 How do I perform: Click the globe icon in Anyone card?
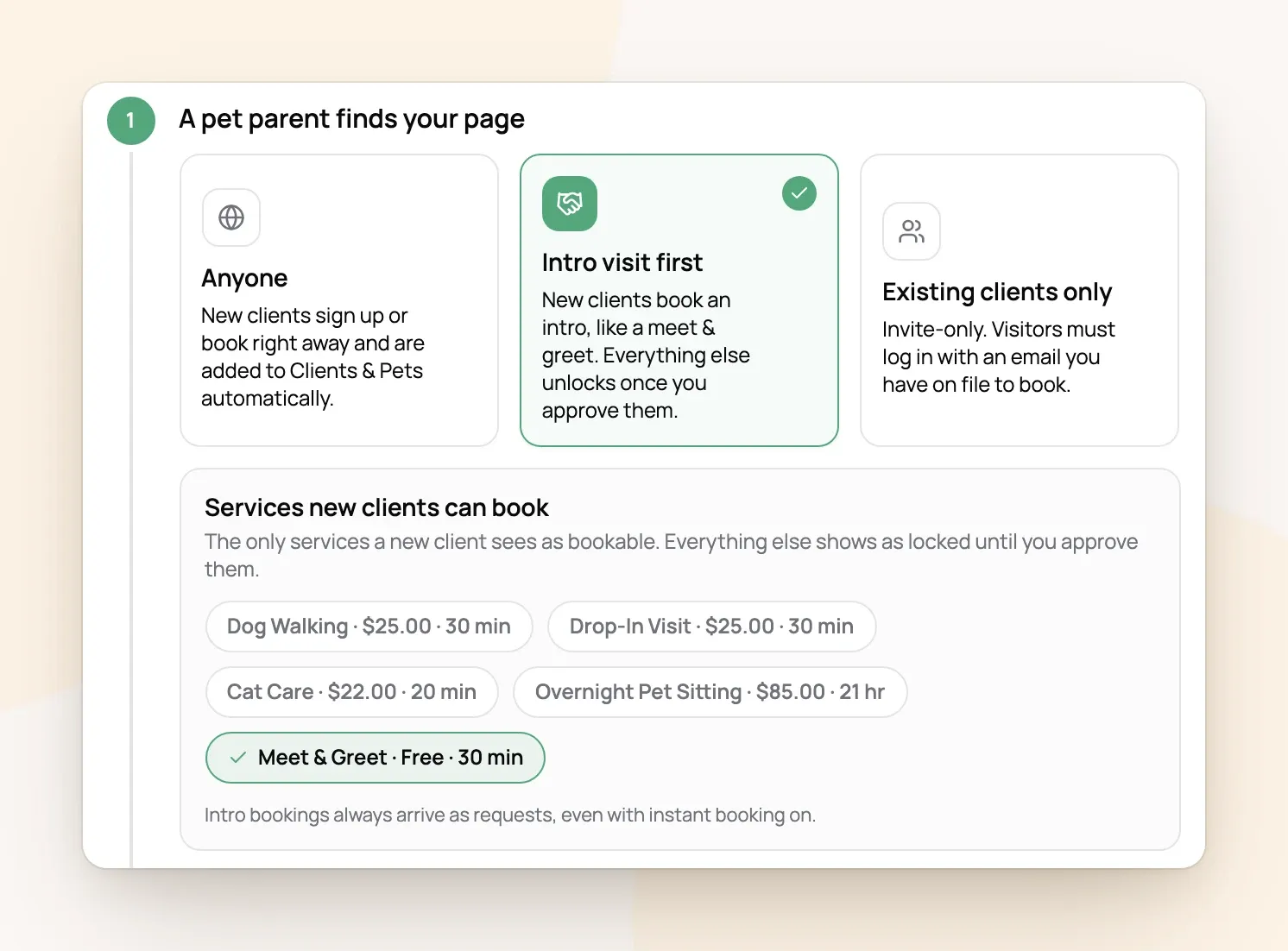coord(231,217)
